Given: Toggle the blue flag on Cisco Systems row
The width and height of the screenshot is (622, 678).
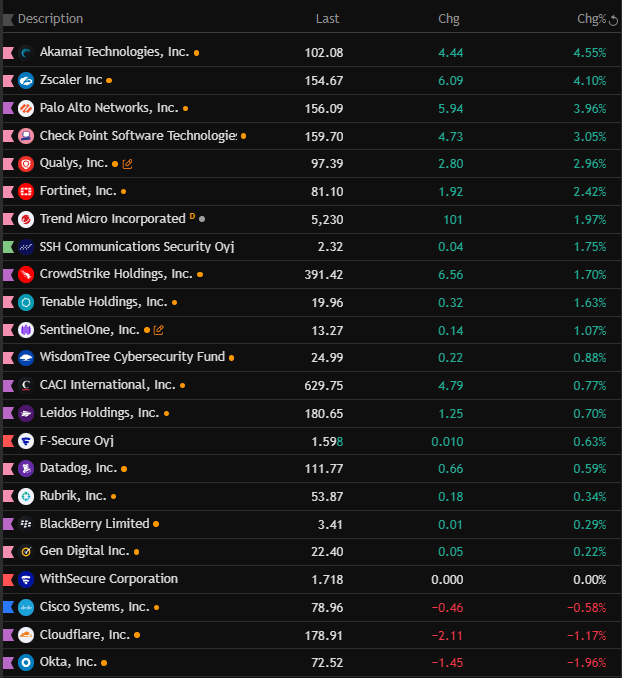Looking at the screenshot, I should (x=8, y=608).
